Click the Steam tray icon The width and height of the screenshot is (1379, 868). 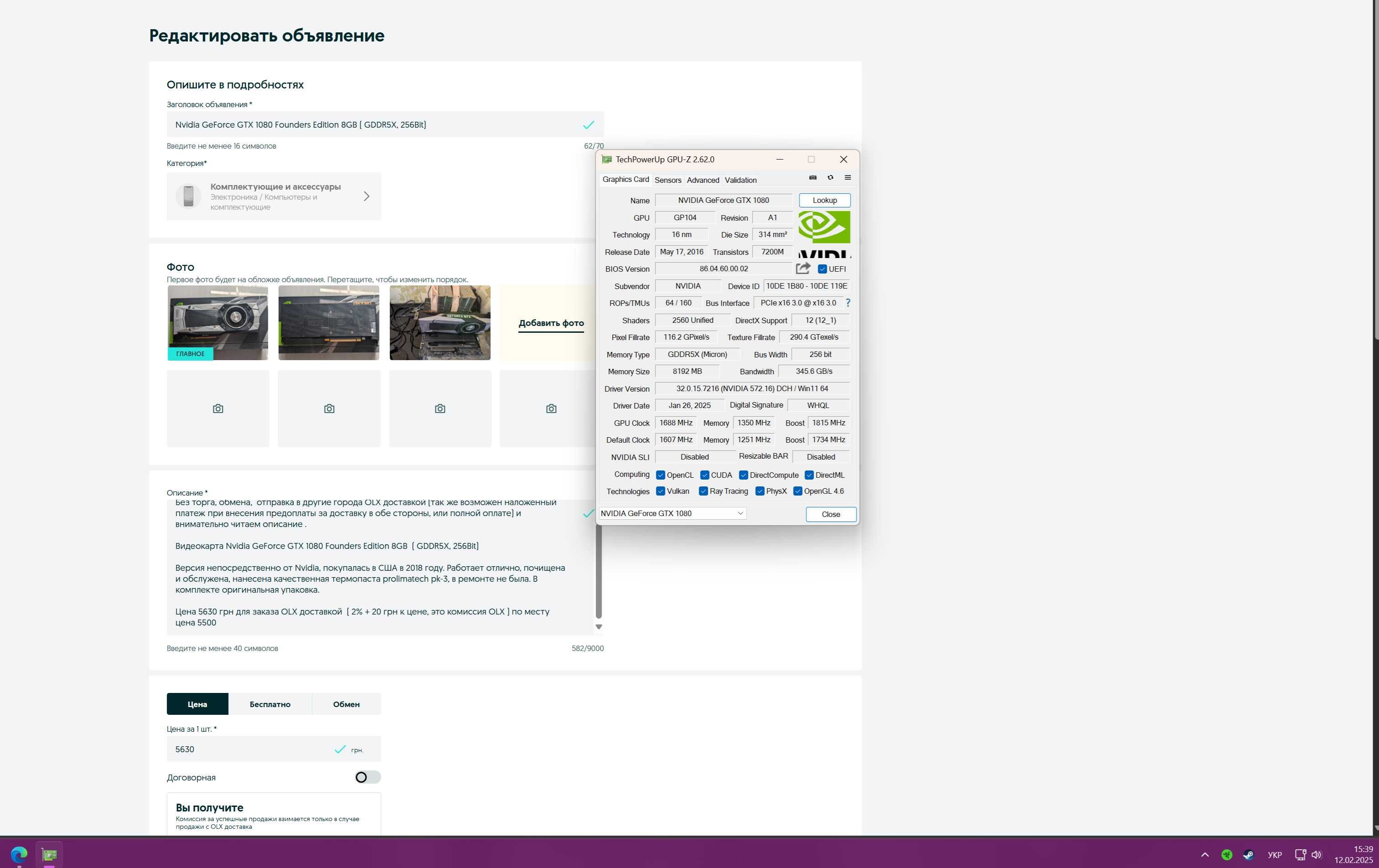coord(1249,855)
